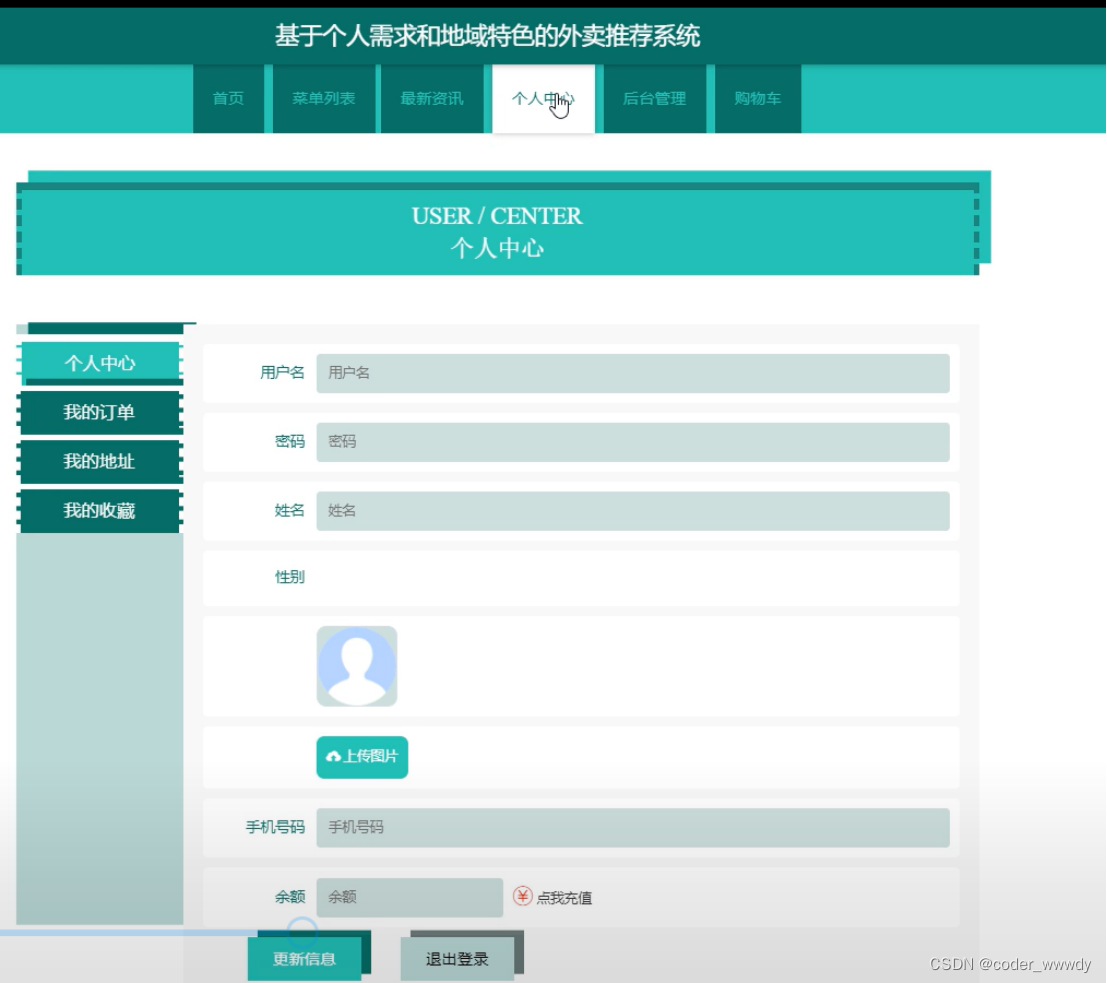Viewport: 1107px width, 983px height.
Task: Go to 最新资讯 tab
Action: tap(432, 98)
